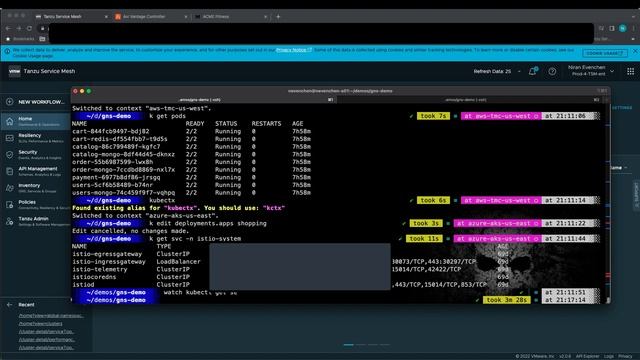Viewport: 640px width, 360px height.
Task: Open a new browser tab
Action: [278, 17]
